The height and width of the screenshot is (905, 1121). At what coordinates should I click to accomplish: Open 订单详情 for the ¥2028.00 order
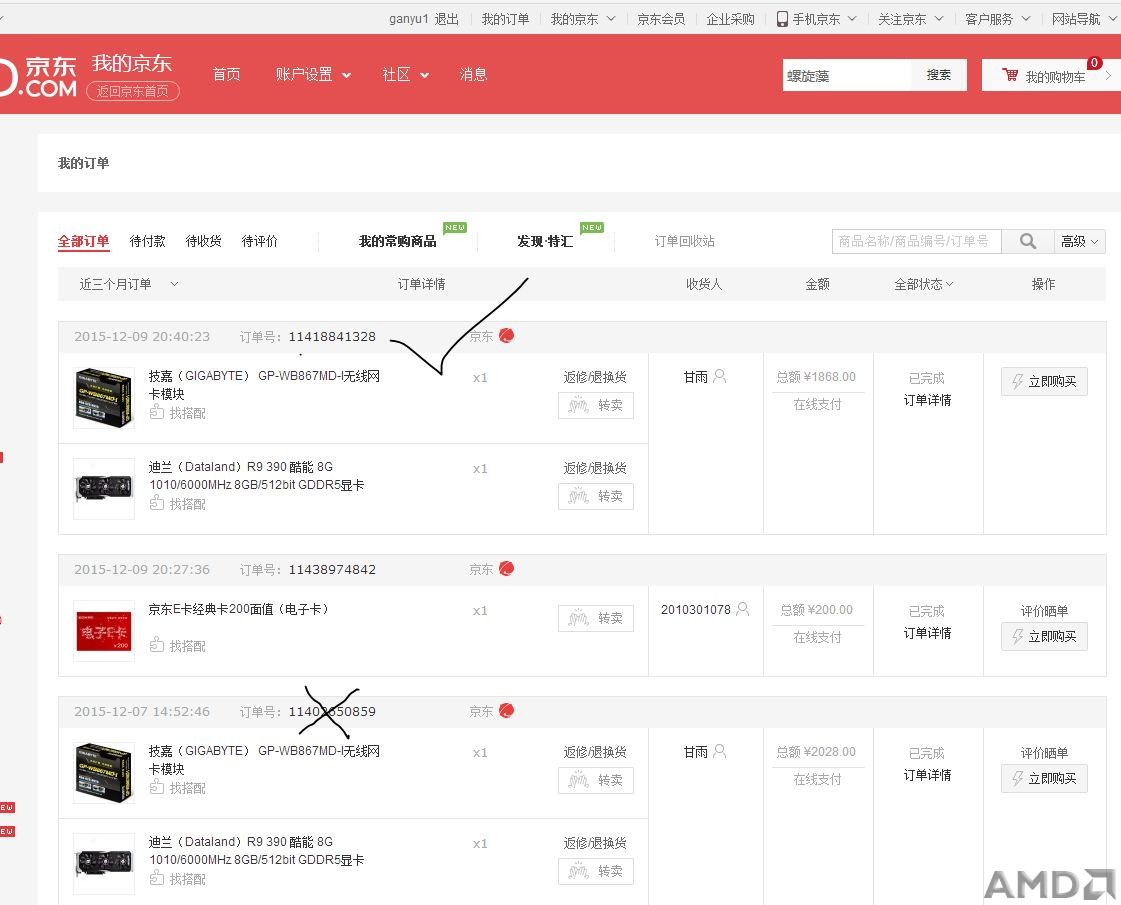tap(927, 776)
